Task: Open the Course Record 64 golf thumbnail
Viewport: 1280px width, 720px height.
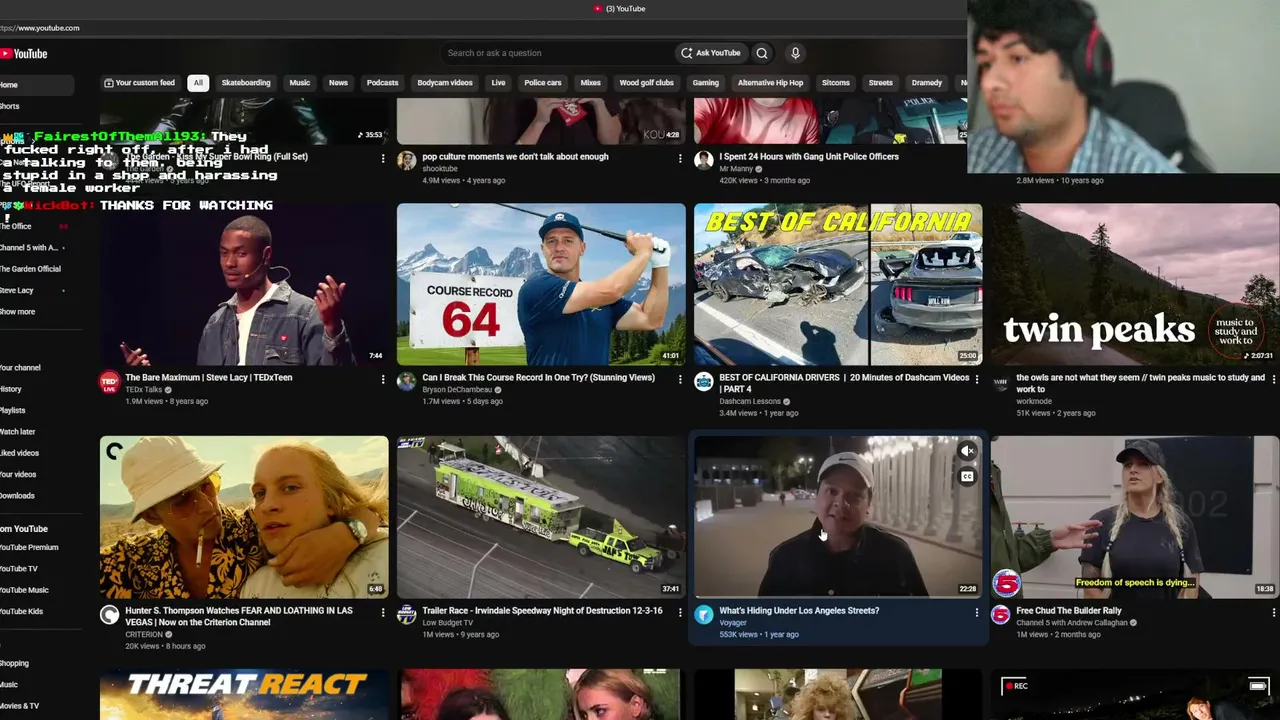Action: point(541,285)
